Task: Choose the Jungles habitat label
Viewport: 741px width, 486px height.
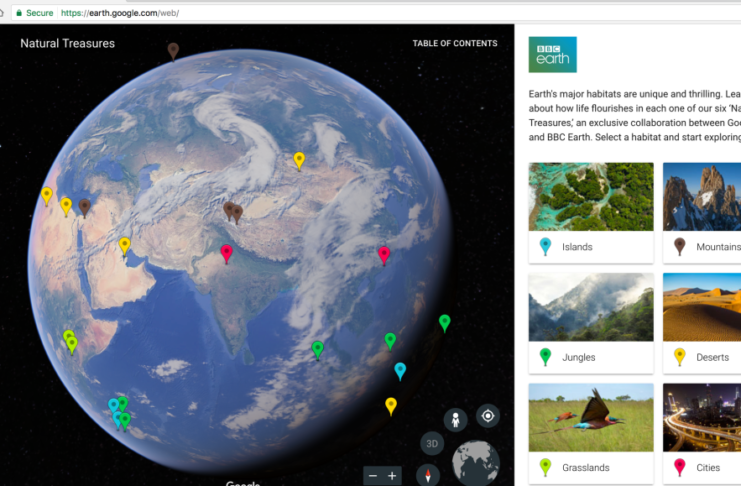Action: pyautogui.click(x=579, y=357)
